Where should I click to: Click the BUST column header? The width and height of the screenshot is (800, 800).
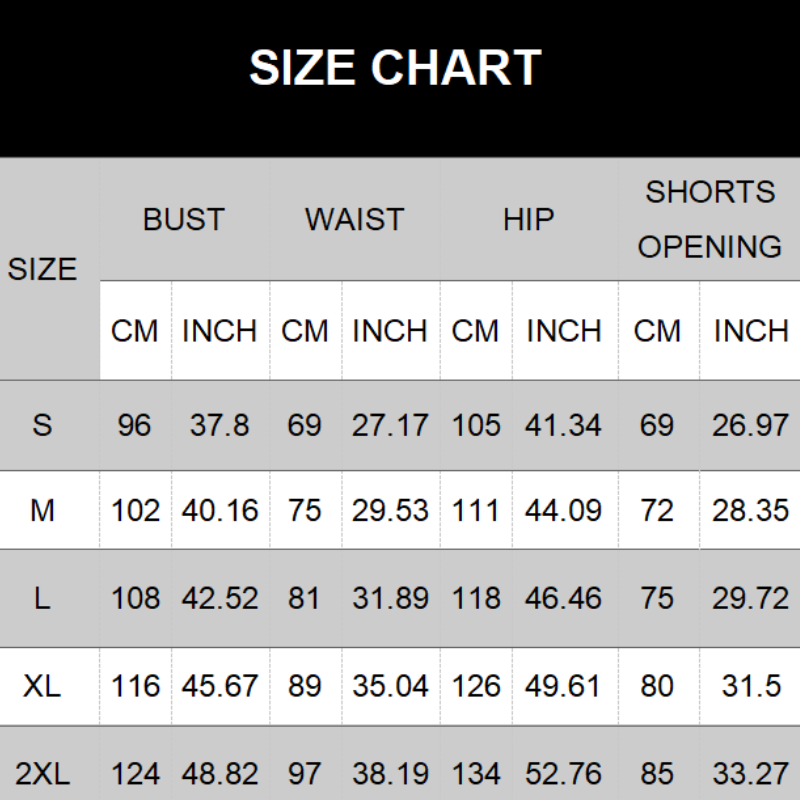tap(184, 219)
